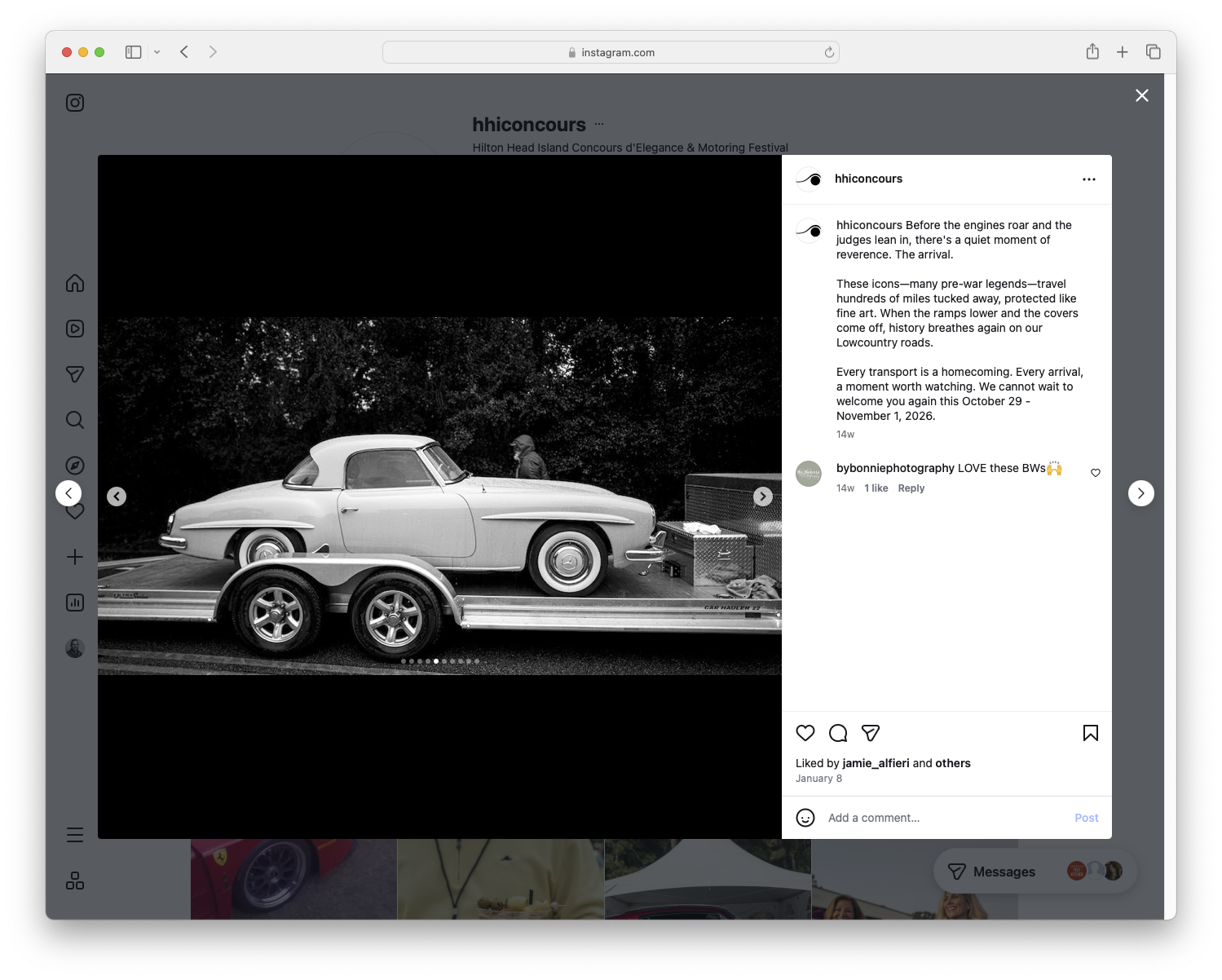1222x980 pixels.
Task: Save the post with the bookmark icon
Action: coord(1090,733)
